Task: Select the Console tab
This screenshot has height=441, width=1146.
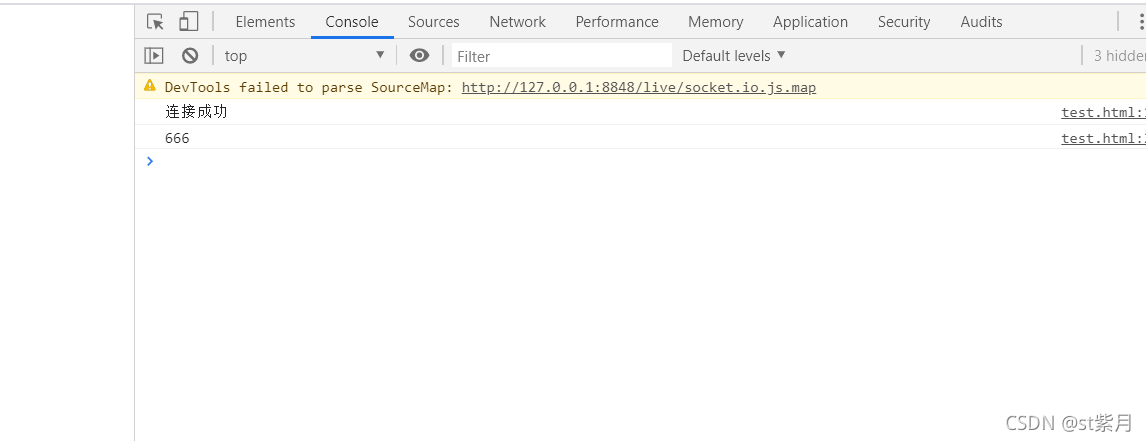Action: 352,22
